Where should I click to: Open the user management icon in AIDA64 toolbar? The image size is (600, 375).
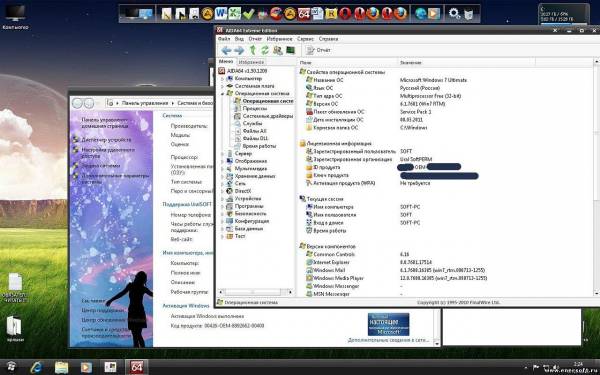click(278, 50)
